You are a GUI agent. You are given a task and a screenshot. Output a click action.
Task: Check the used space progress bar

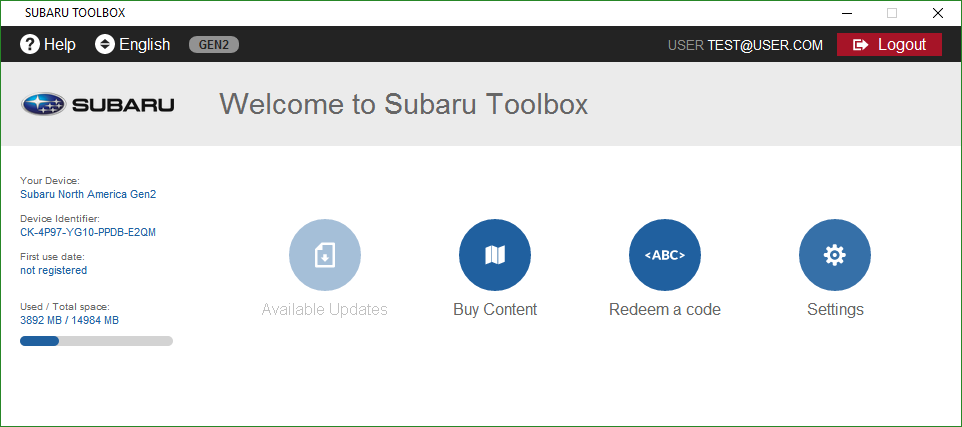[96, 341]
